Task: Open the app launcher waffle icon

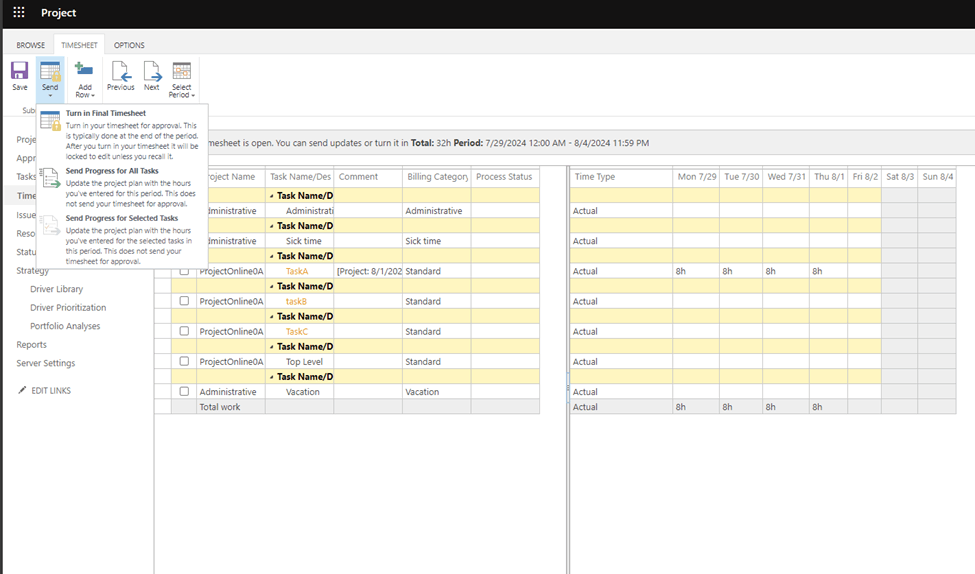Action: [19, 12]
